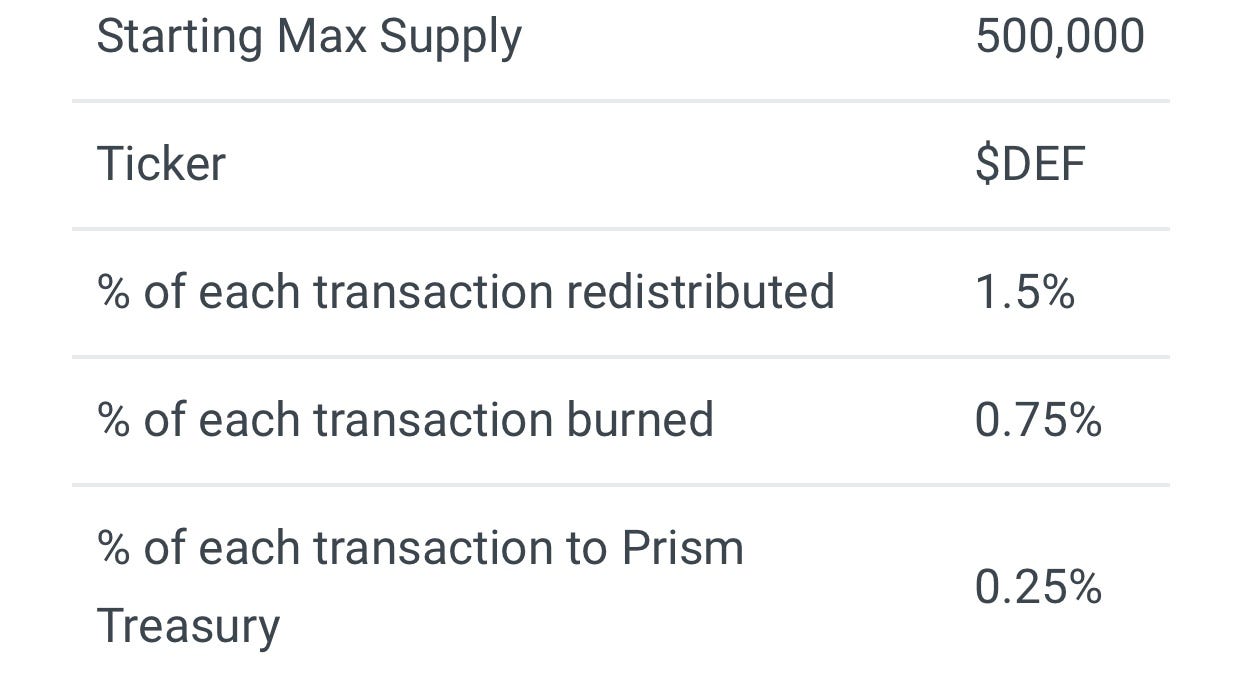Click the divider below the burned row
Screen dimensions: 1242x681
pyautogui.click(x=620, y=485)
